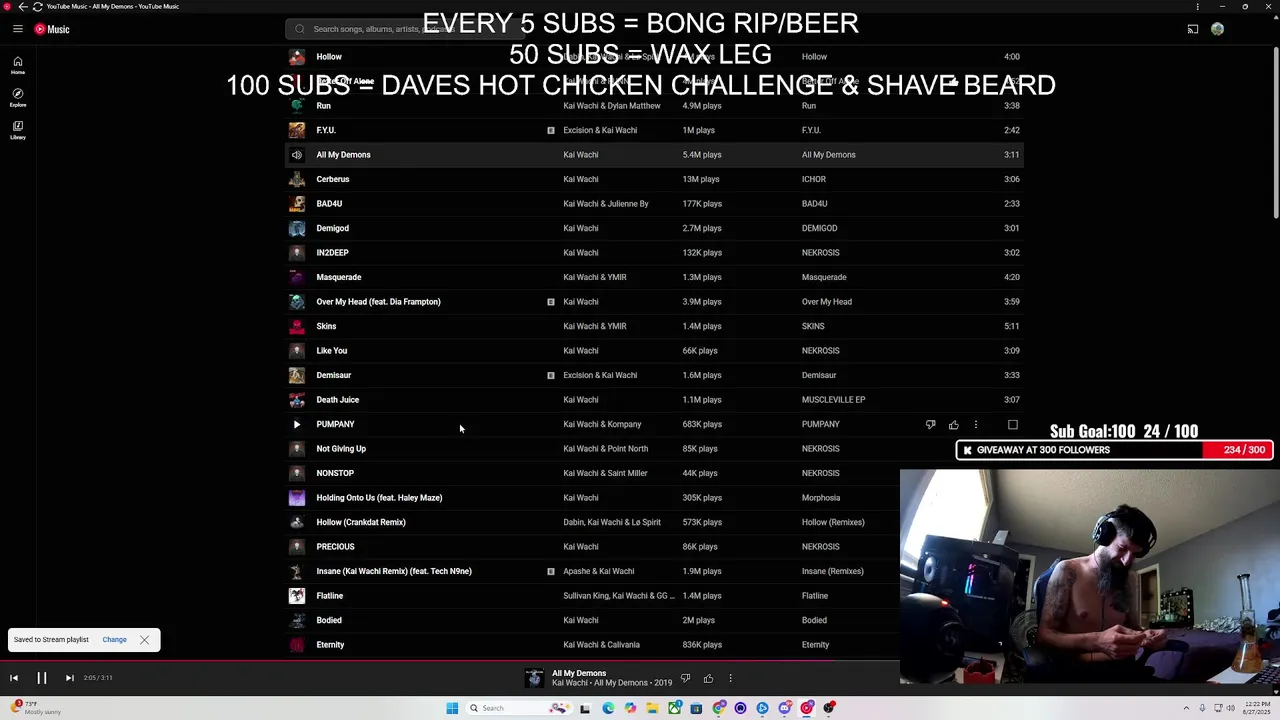Go back with the window back arrow
This screenshot has height=720, width=1280.
click(22, 6)
